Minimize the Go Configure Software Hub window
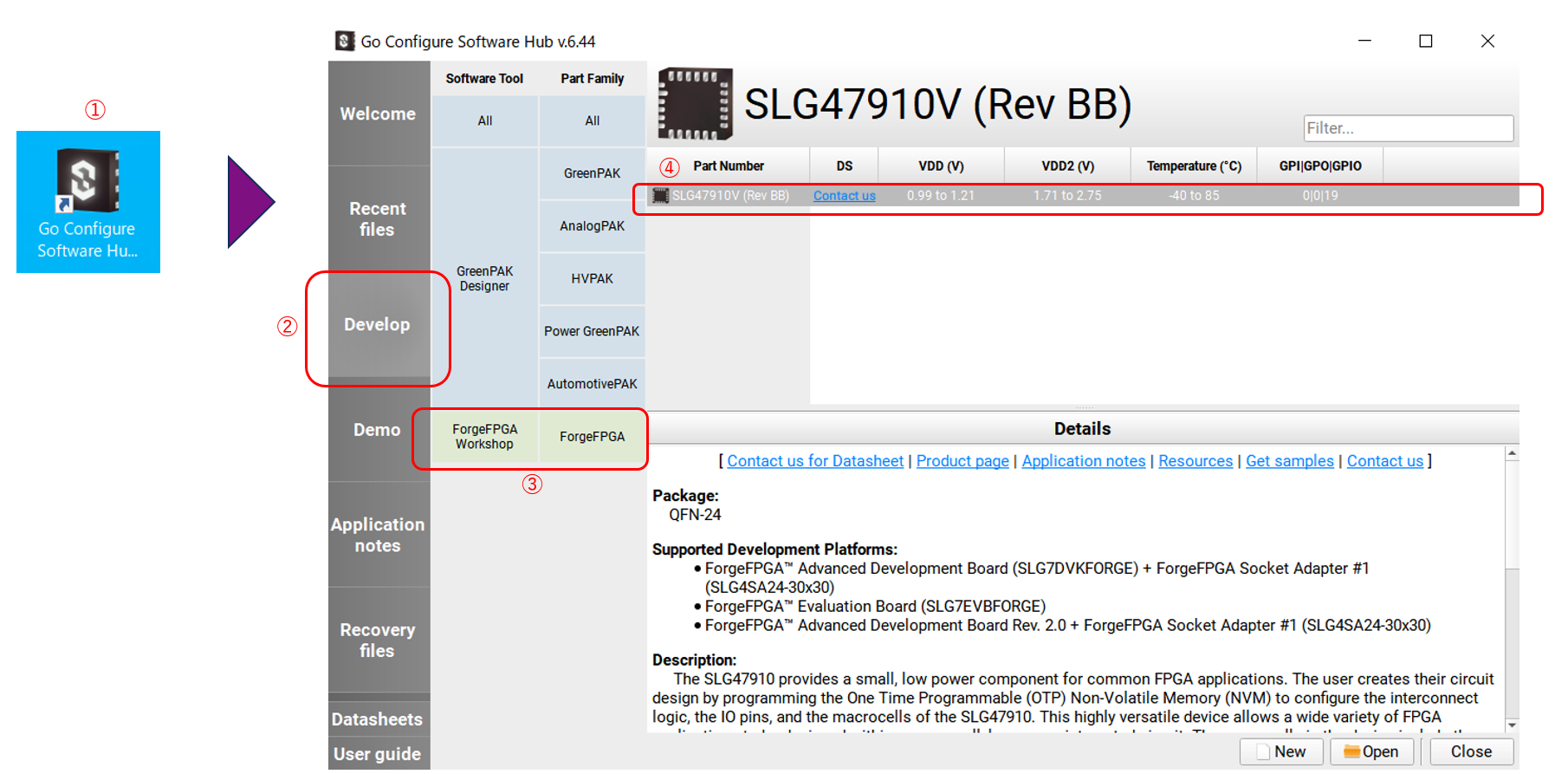Viewport: 1568px width, 774px height. click(1364, 41)
